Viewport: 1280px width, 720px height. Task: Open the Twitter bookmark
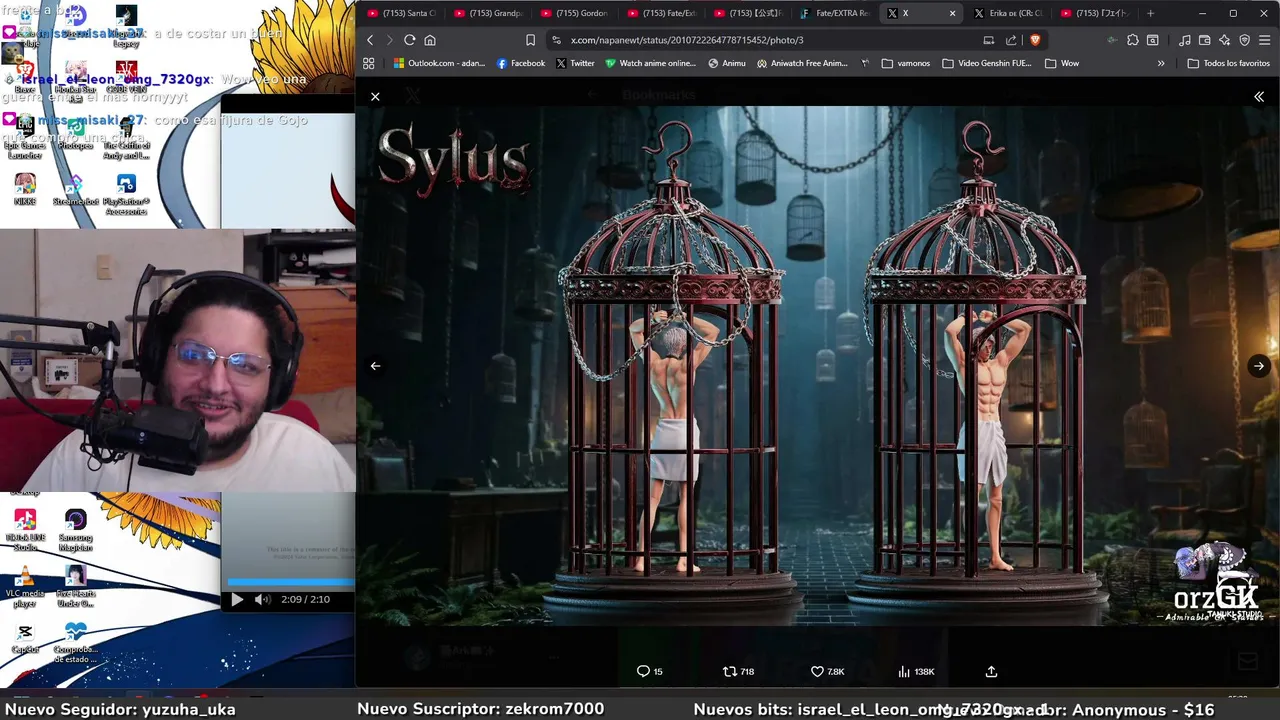(575, 63)
